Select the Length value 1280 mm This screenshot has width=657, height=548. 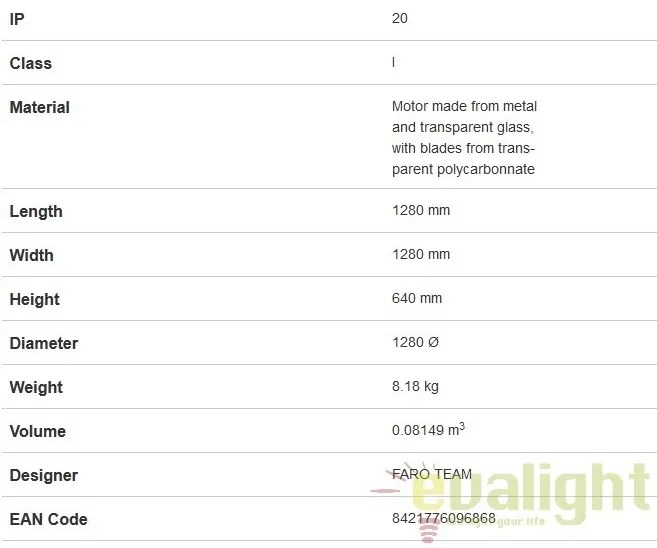pyautogui.click(x=421, y=211)
